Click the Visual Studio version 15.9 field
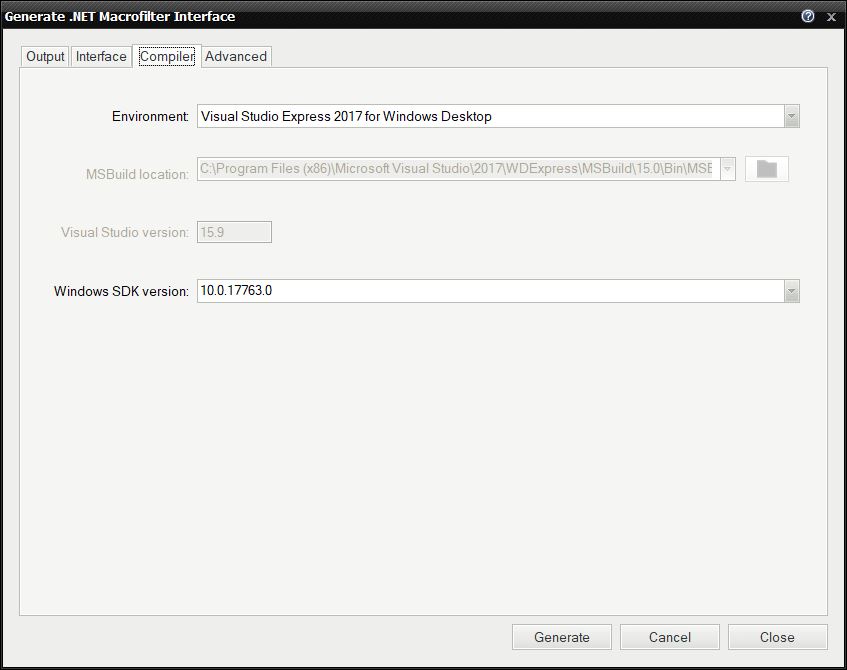The height and width of the screenshot is (670, 847). point(235,232)
